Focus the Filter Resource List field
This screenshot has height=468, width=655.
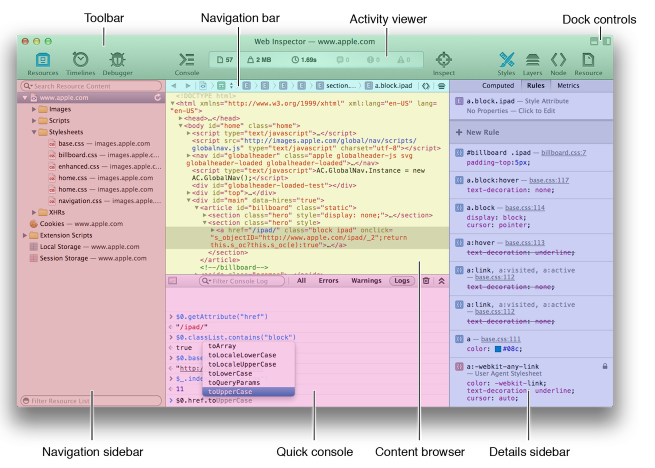point(91,401)
